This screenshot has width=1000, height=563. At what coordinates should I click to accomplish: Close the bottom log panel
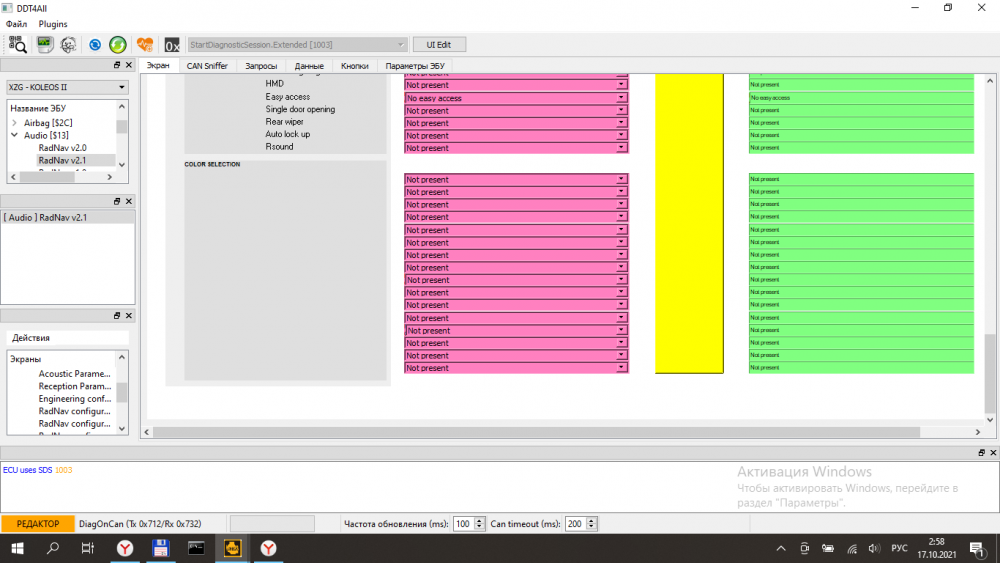click(993, 453)
